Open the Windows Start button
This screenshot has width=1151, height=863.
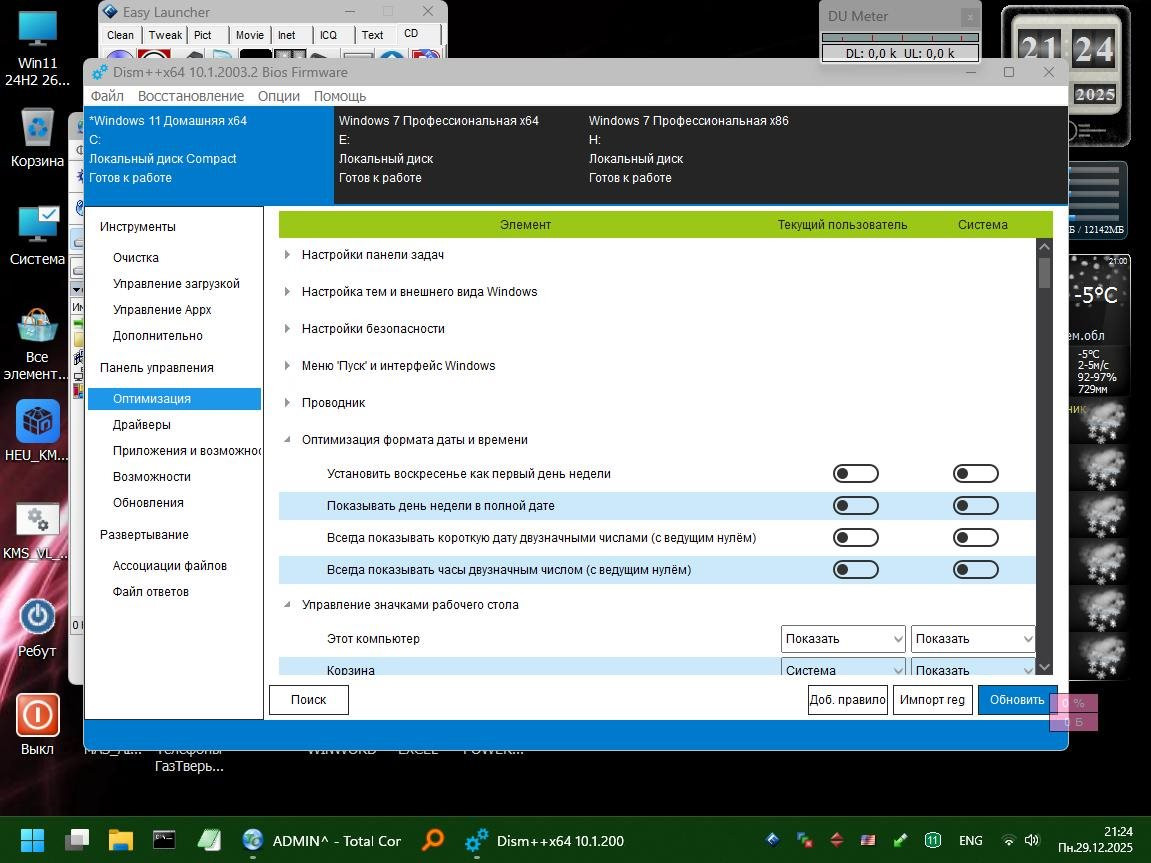coord(32,840)
